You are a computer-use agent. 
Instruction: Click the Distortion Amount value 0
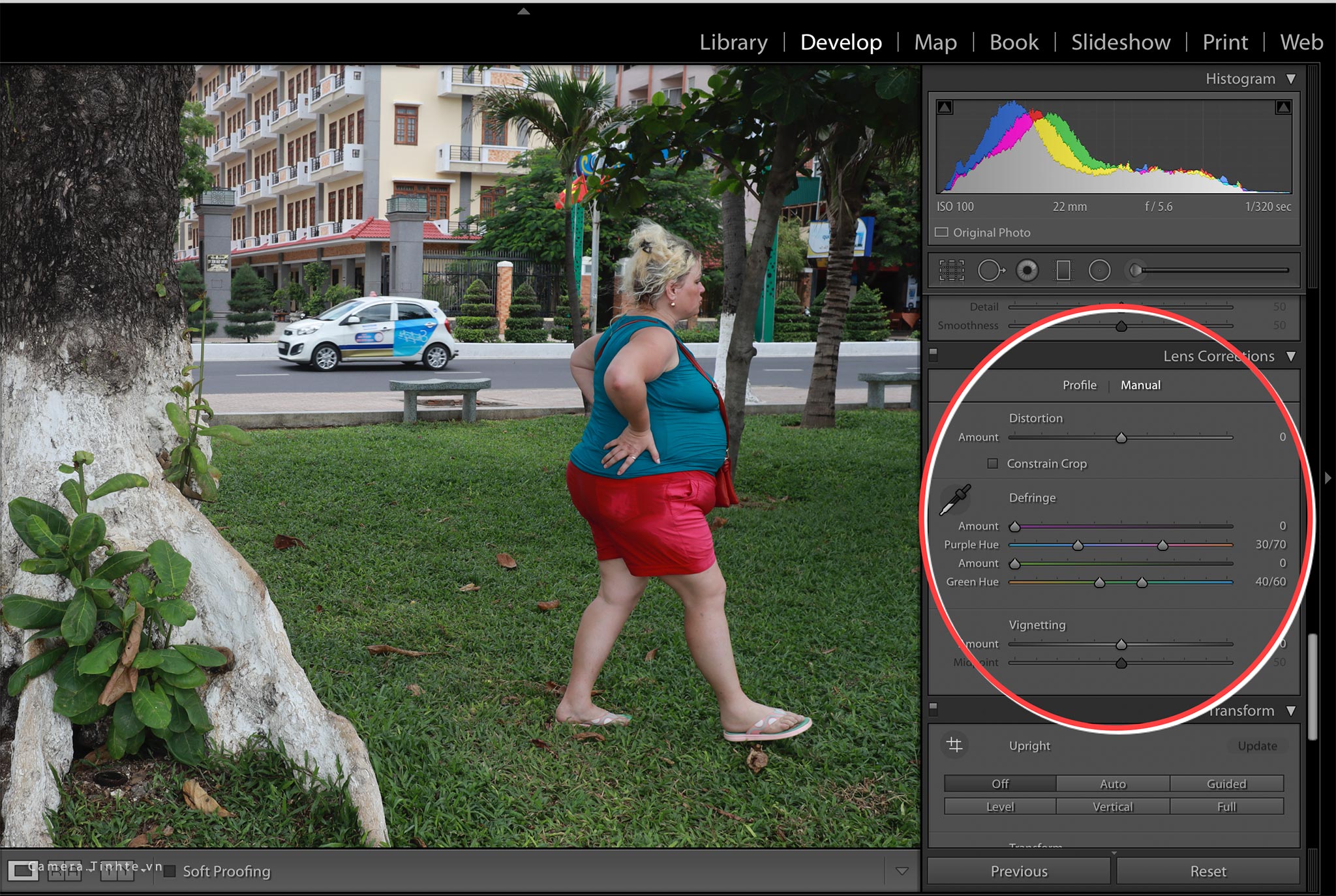1282,437
